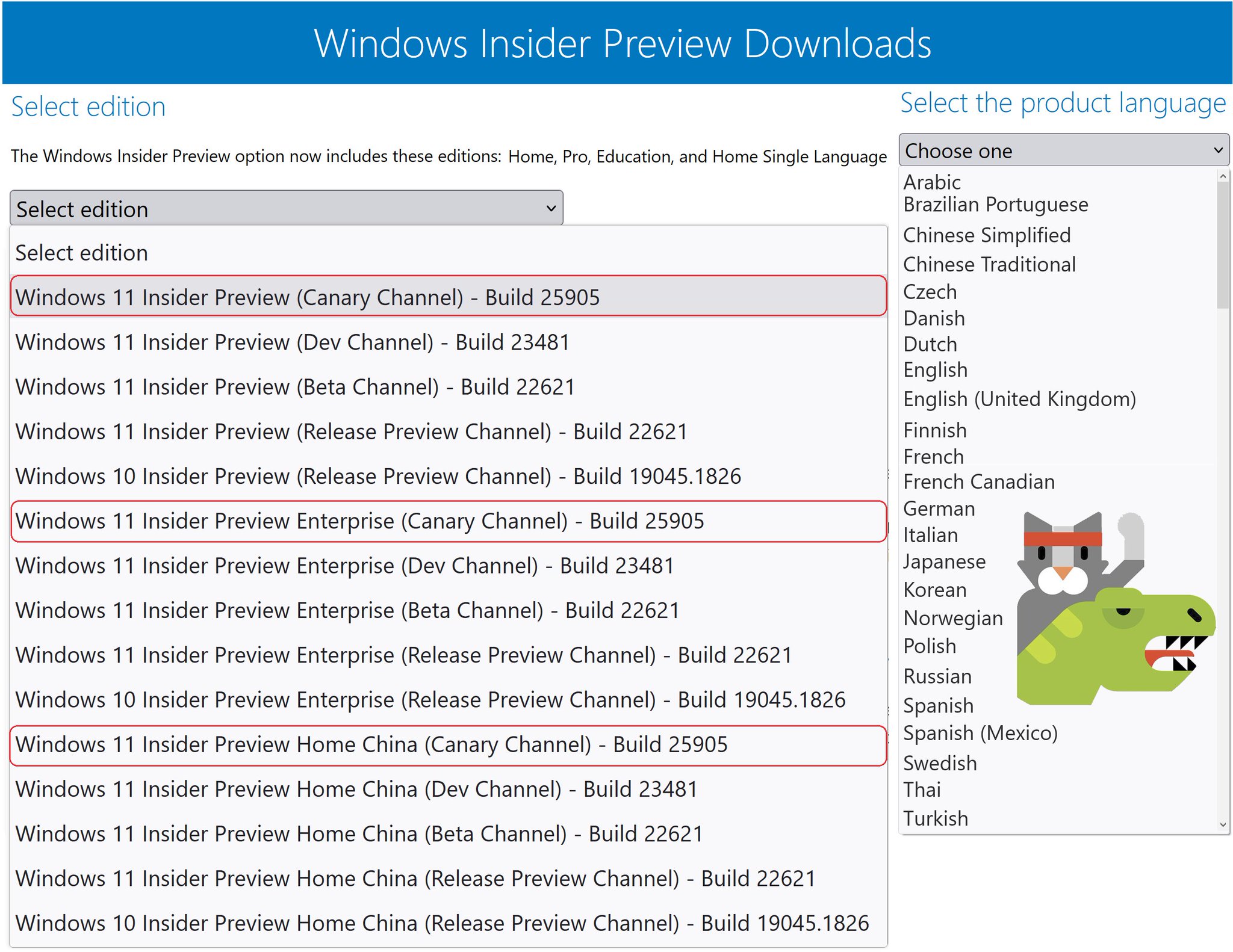1233x952 pixels.
Task: Select Windows 10 Enterprise (Release Preview Channel) Build 19045.1826
Action: point(449,699)
